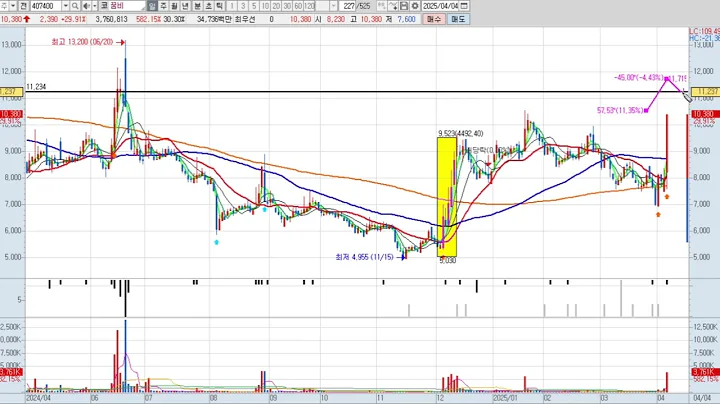The height and width of the screenshot is (404, 720).
Task: Click the LC:109.4 label at top right
Action: point(704,31)
